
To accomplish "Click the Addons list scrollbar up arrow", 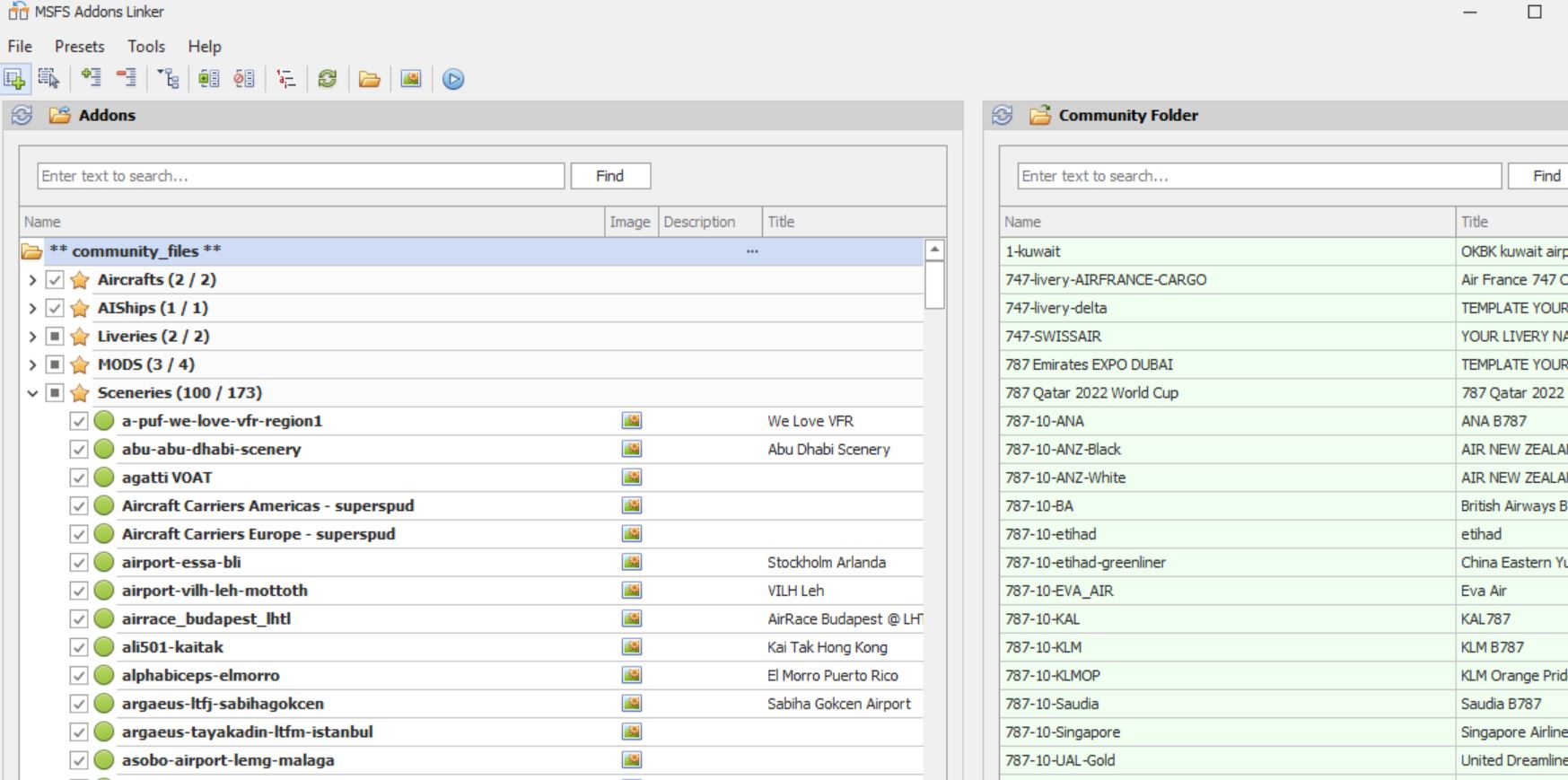I will (x=934, y=250).
